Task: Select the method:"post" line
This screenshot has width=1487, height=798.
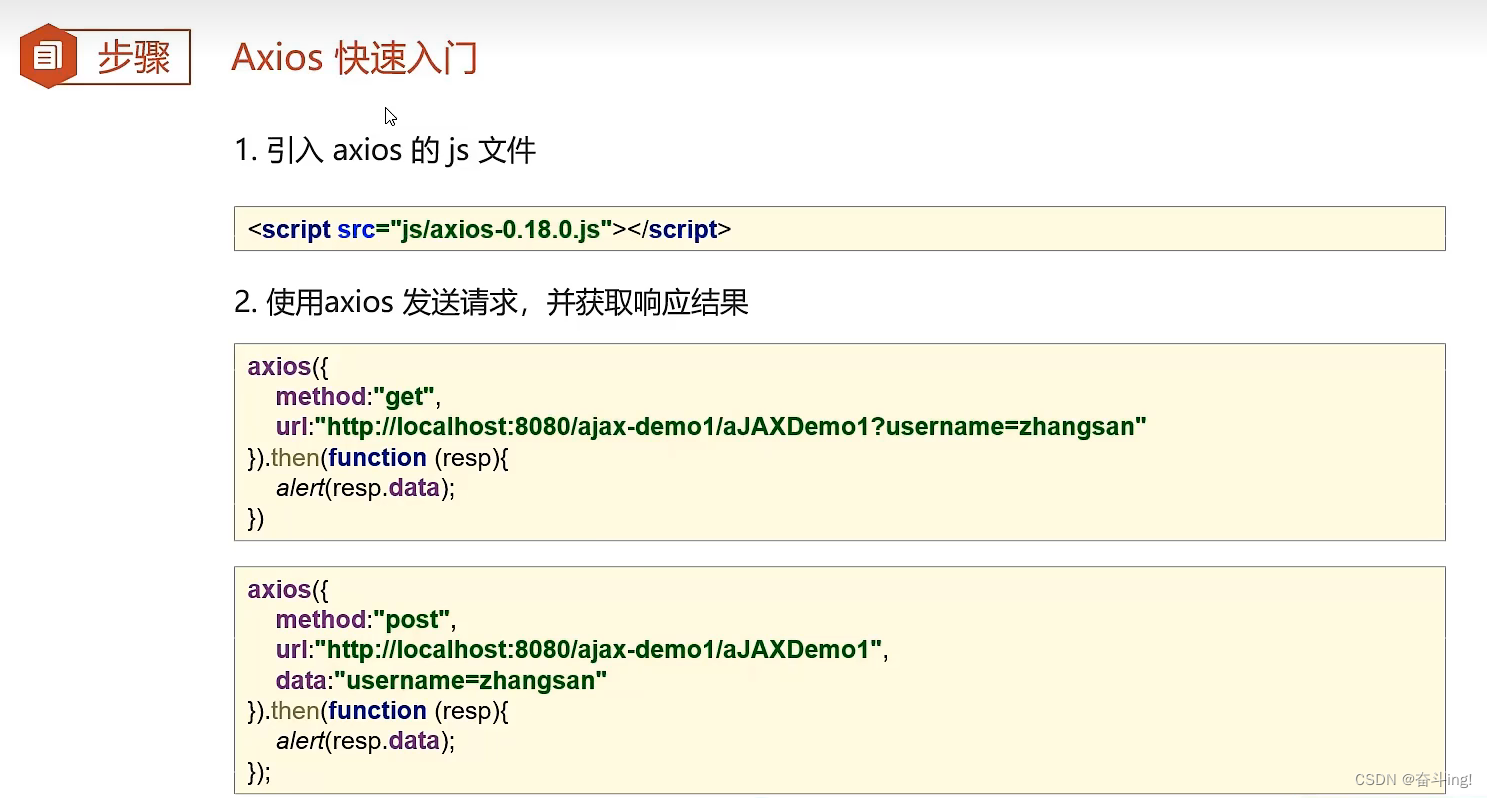Action: click(360, 619)
